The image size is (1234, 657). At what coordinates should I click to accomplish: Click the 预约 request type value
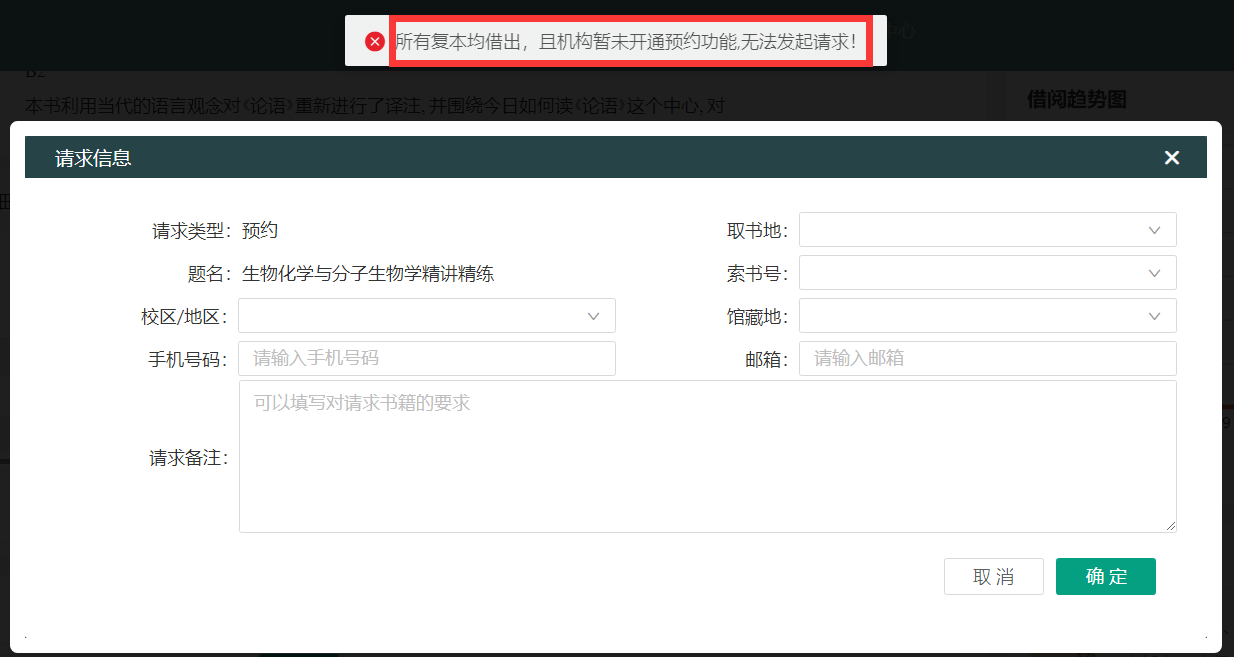coord(260,231)
